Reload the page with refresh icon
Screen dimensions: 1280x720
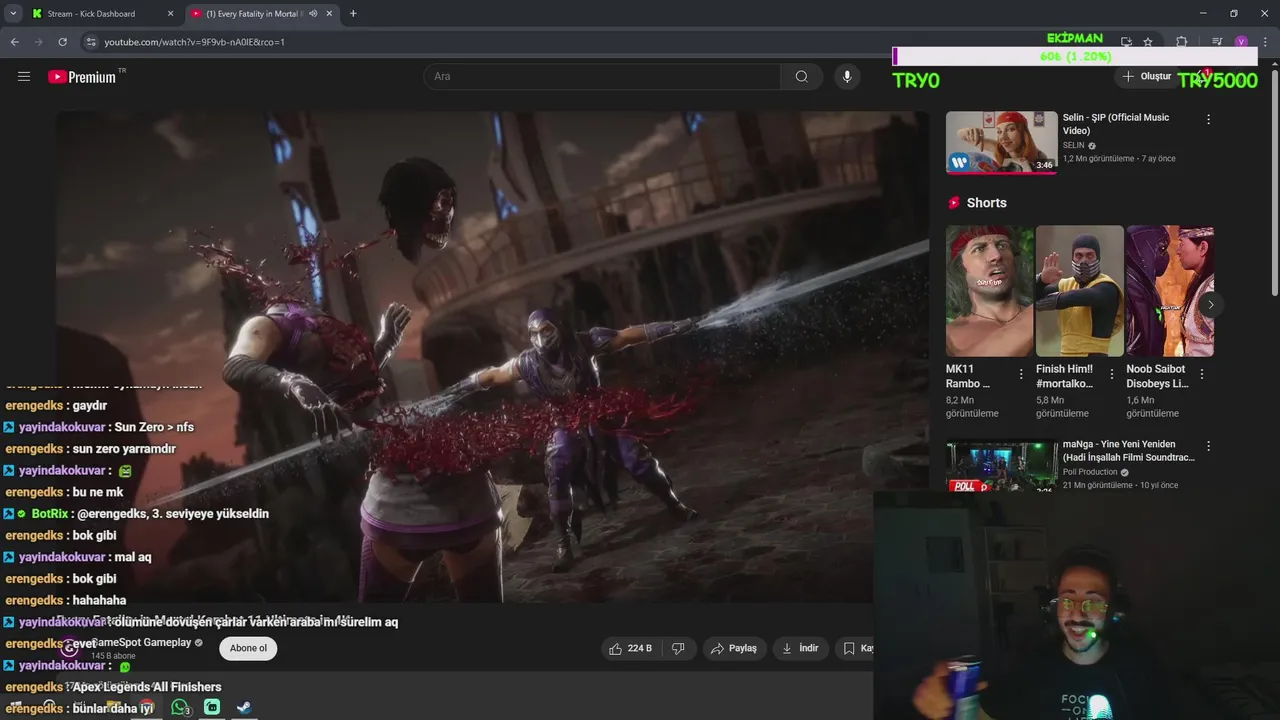click(62, 42)
